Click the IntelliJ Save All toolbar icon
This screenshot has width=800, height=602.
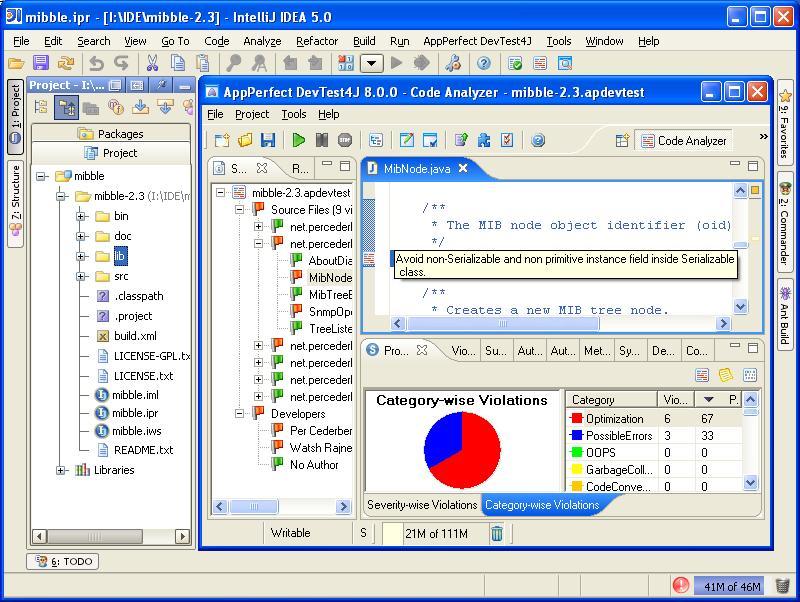point(41,63)
